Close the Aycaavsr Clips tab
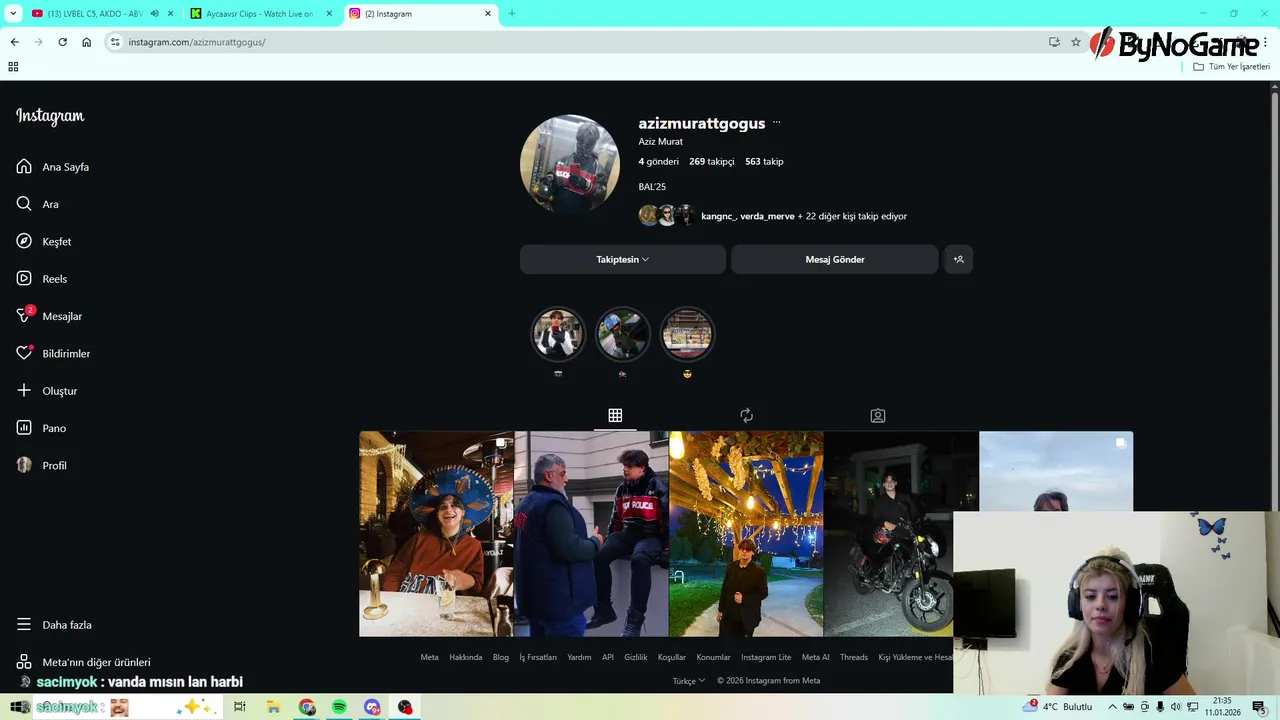This screenshot has height=720, width=1280. click(x=327, y=14)
